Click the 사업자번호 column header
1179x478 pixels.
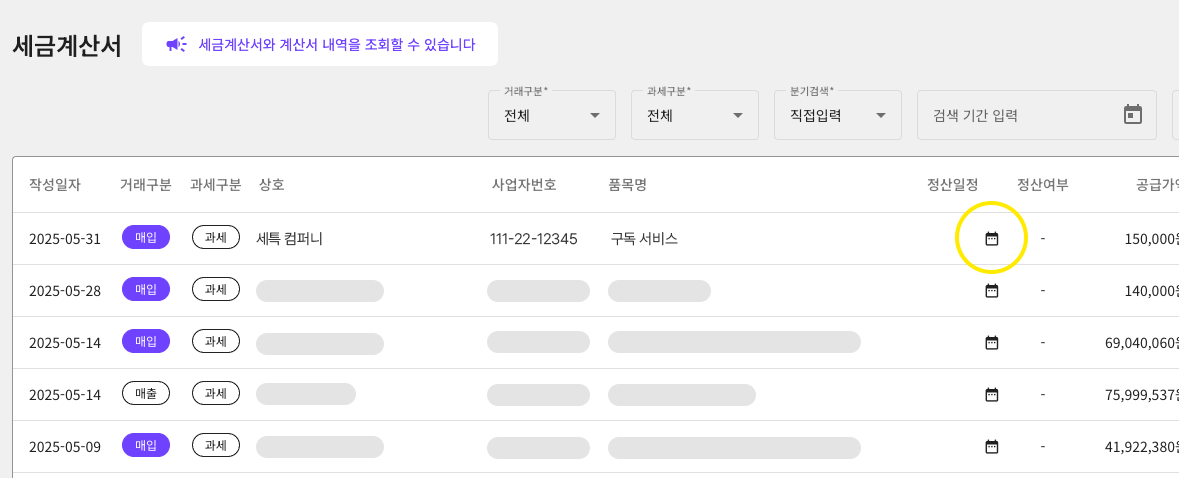[x=524, y=185]
